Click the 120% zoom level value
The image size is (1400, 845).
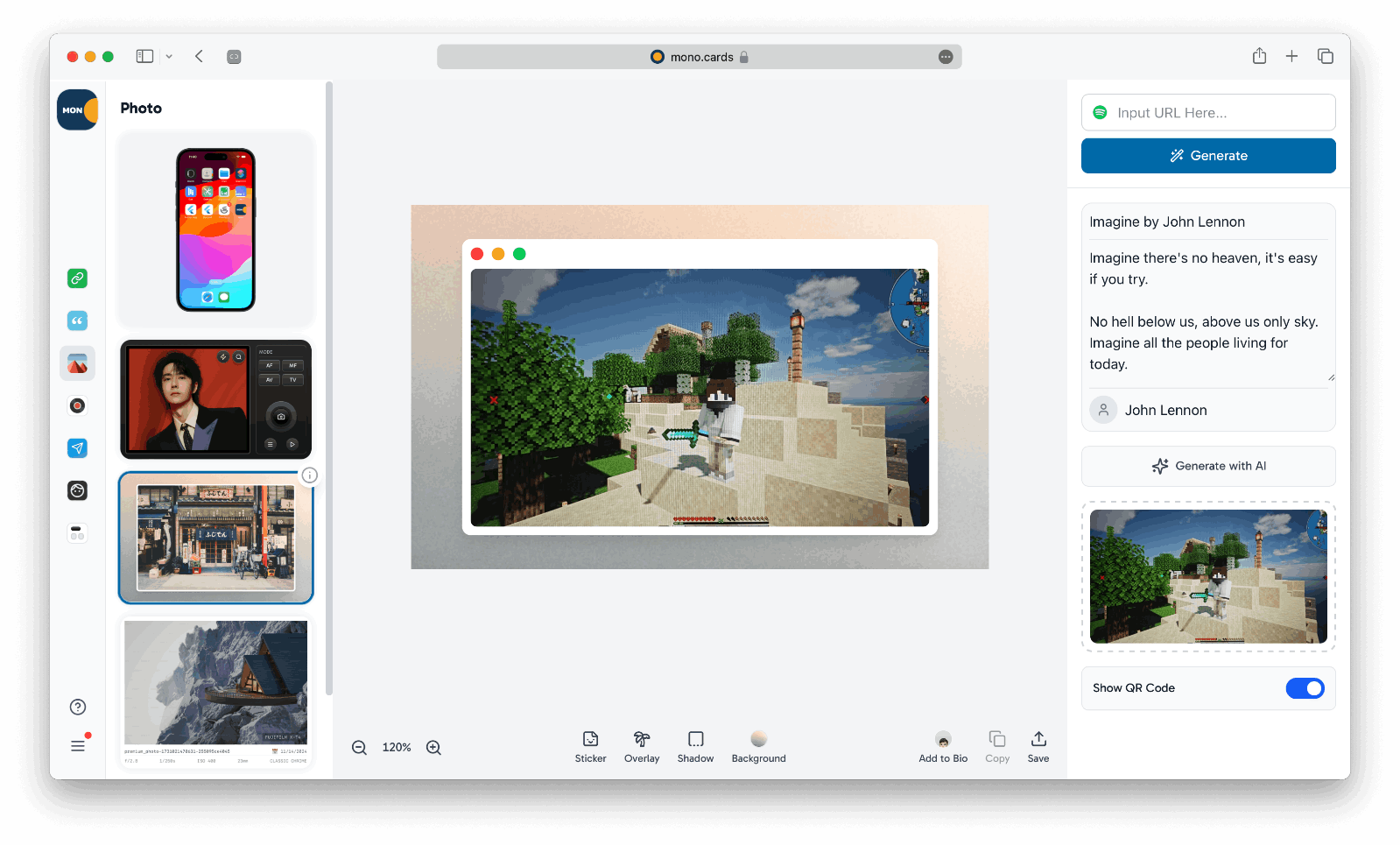tap(397, 748)
